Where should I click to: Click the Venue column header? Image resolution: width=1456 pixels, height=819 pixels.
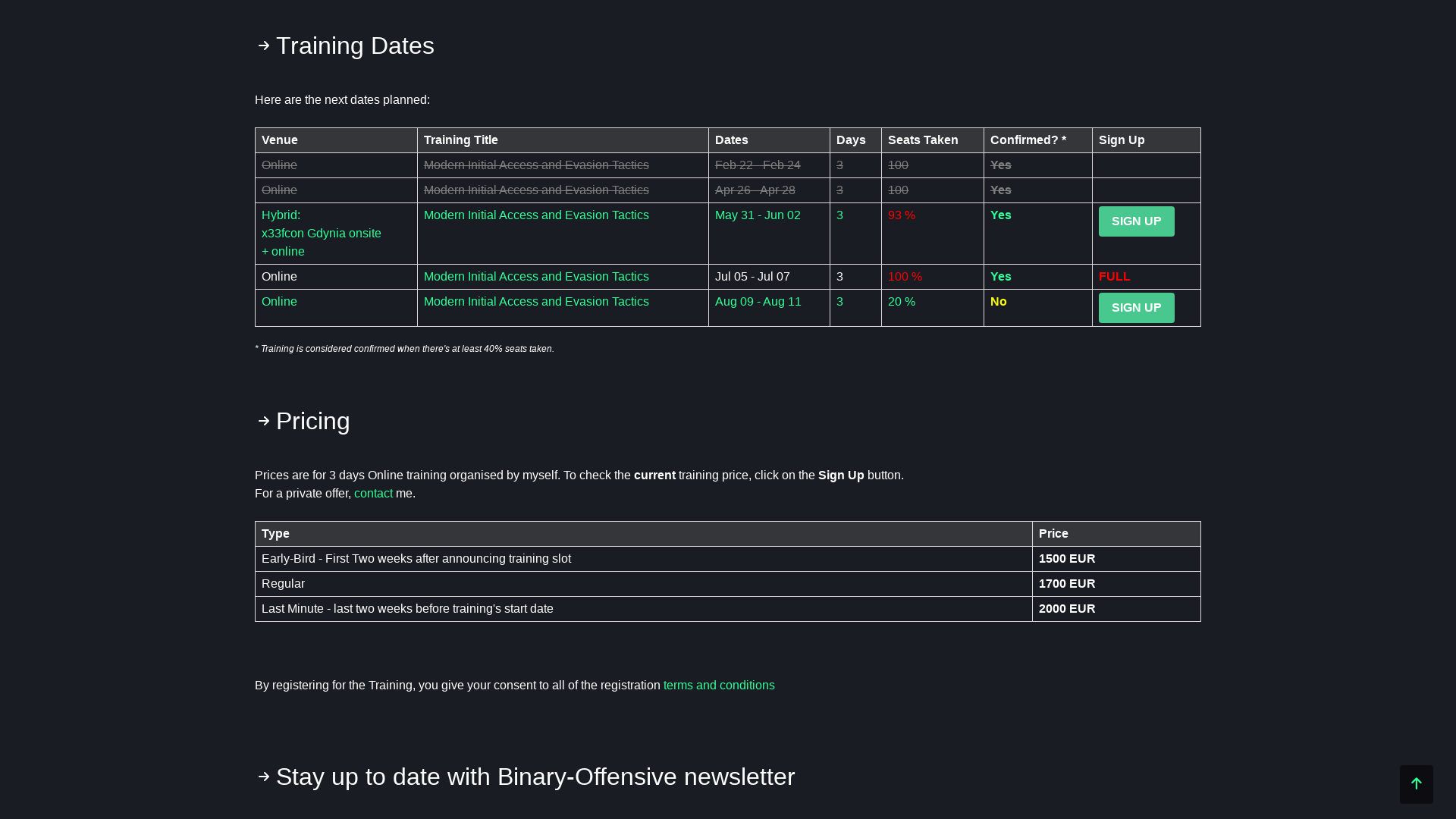(x=336, y=140)
